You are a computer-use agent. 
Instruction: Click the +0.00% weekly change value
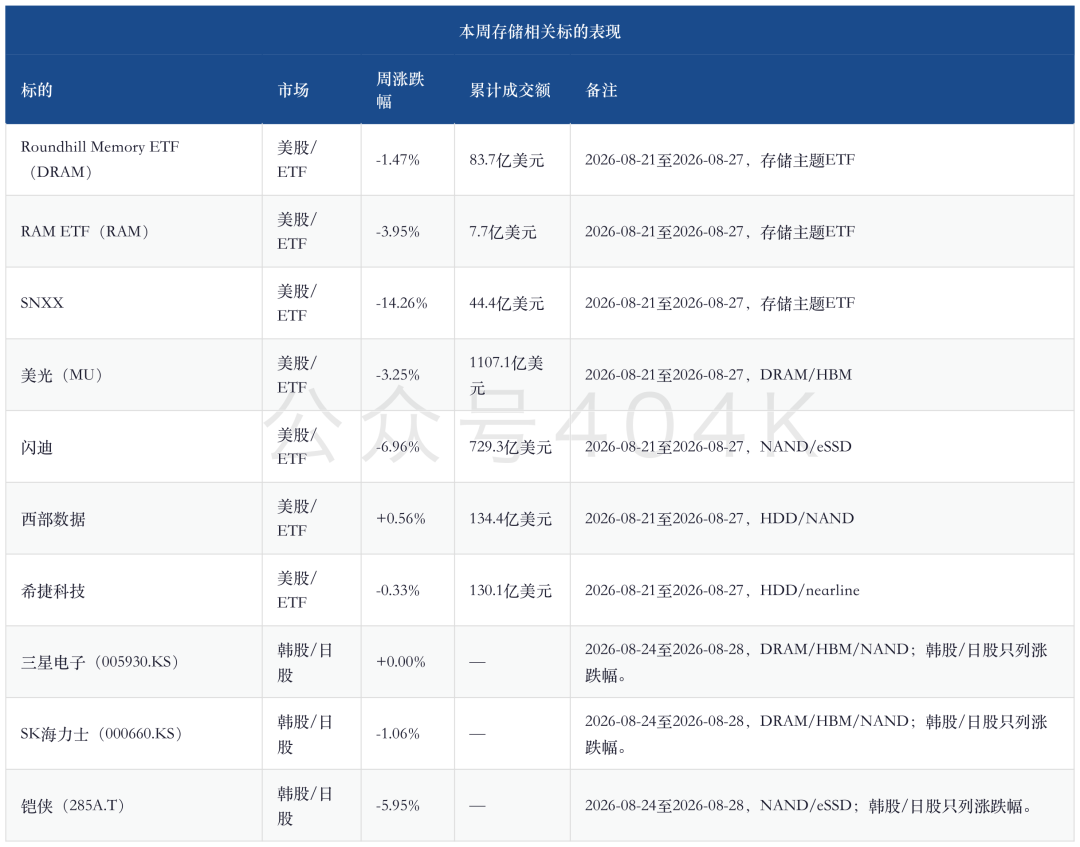pos(400,662)
